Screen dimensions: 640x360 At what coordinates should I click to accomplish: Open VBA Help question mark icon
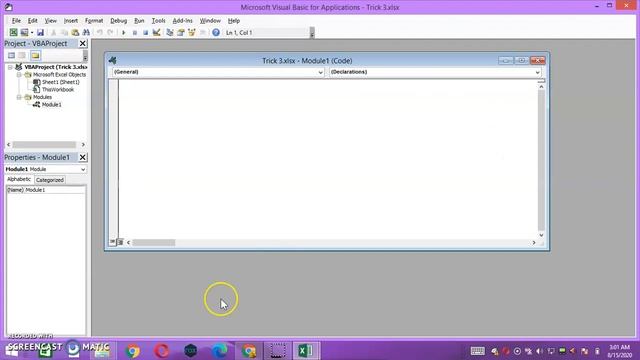216,32
